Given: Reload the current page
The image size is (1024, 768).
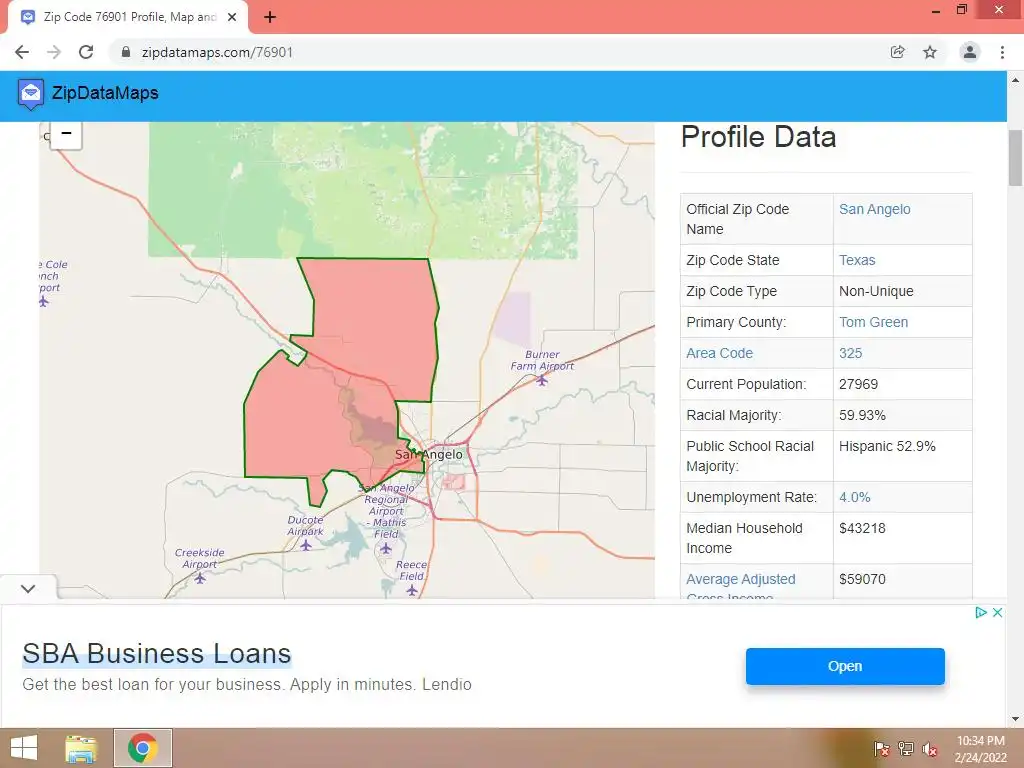Looking at the screenshot, I should [86, 52].
